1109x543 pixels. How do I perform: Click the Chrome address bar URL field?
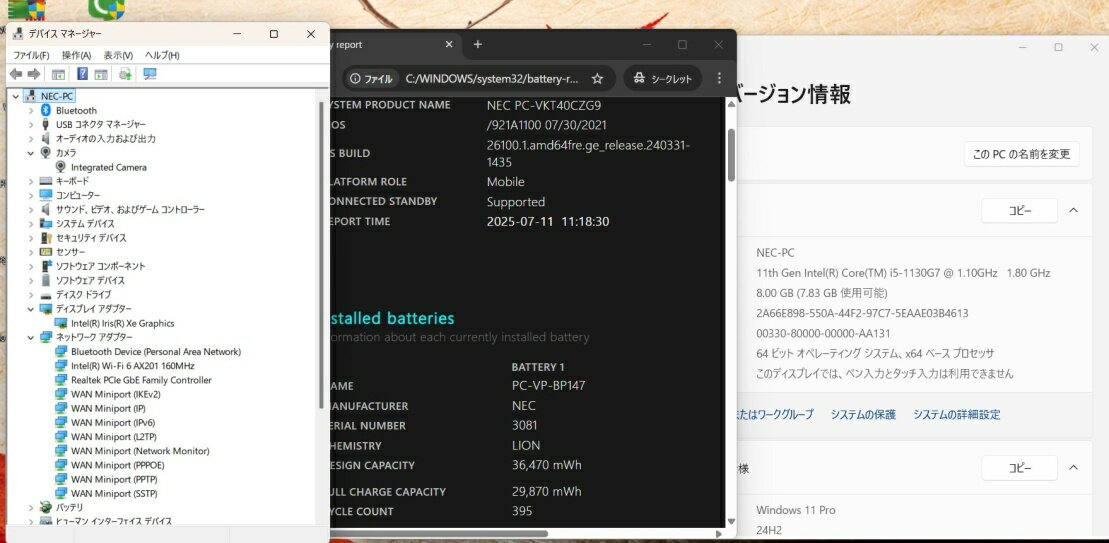coord(490,79)
